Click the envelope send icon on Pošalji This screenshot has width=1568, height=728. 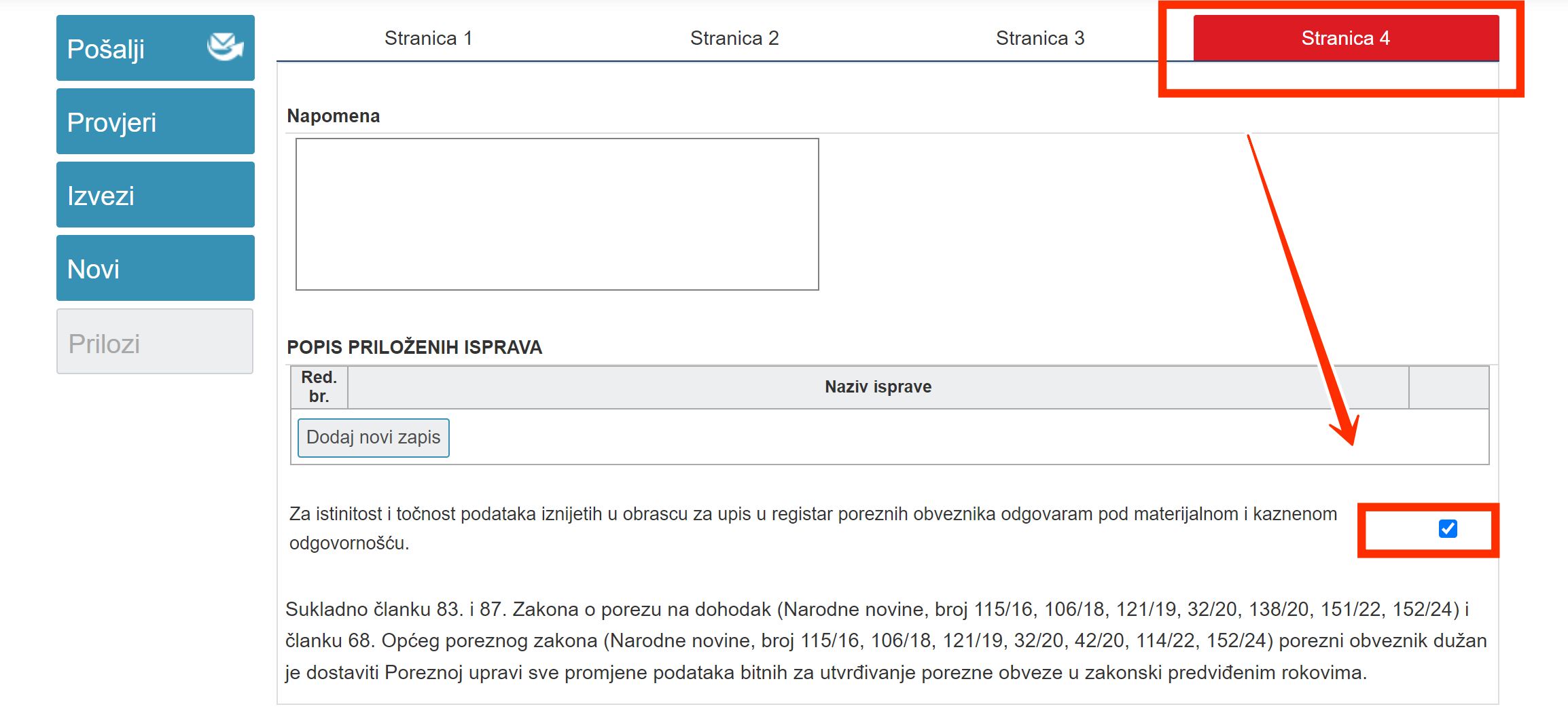click(225, 47)
